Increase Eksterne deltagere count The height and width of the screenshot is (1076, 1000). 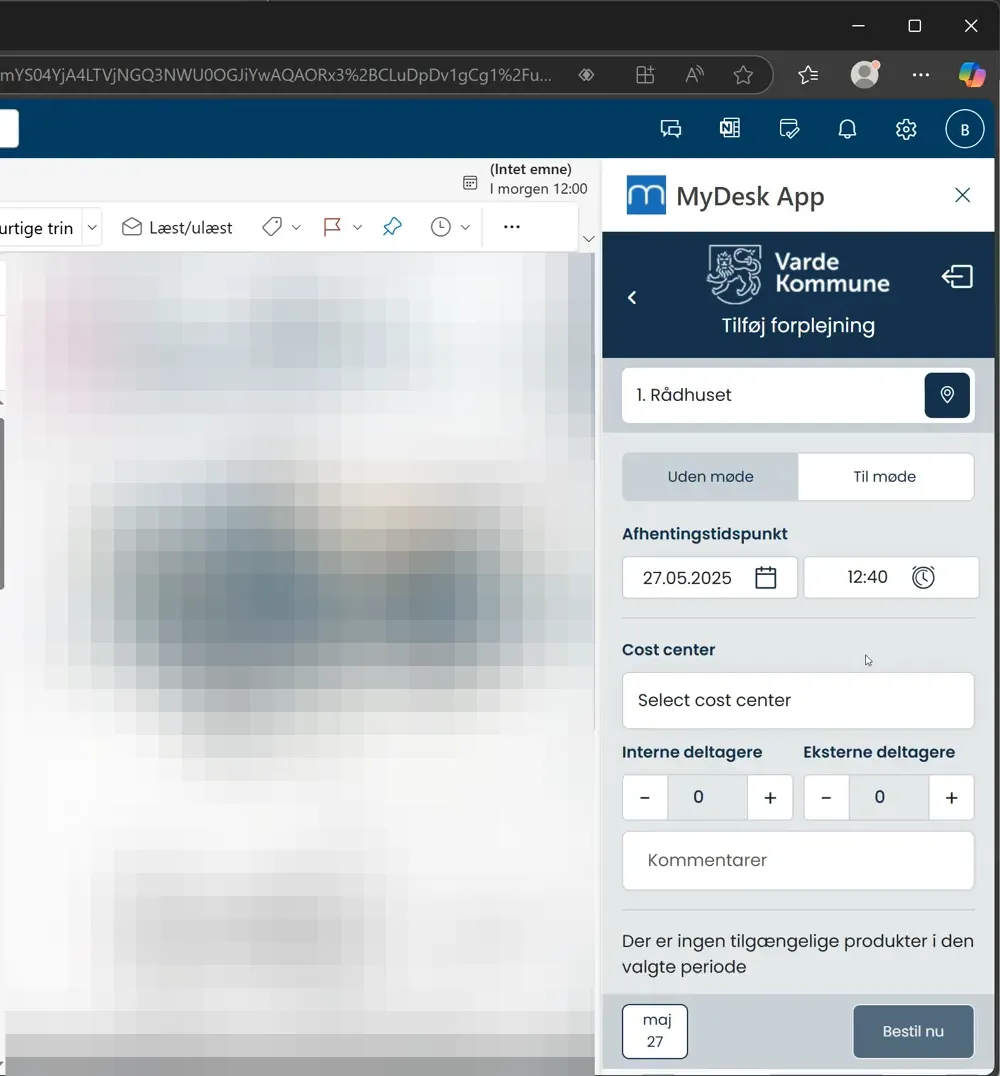click(x=951, y=797)
